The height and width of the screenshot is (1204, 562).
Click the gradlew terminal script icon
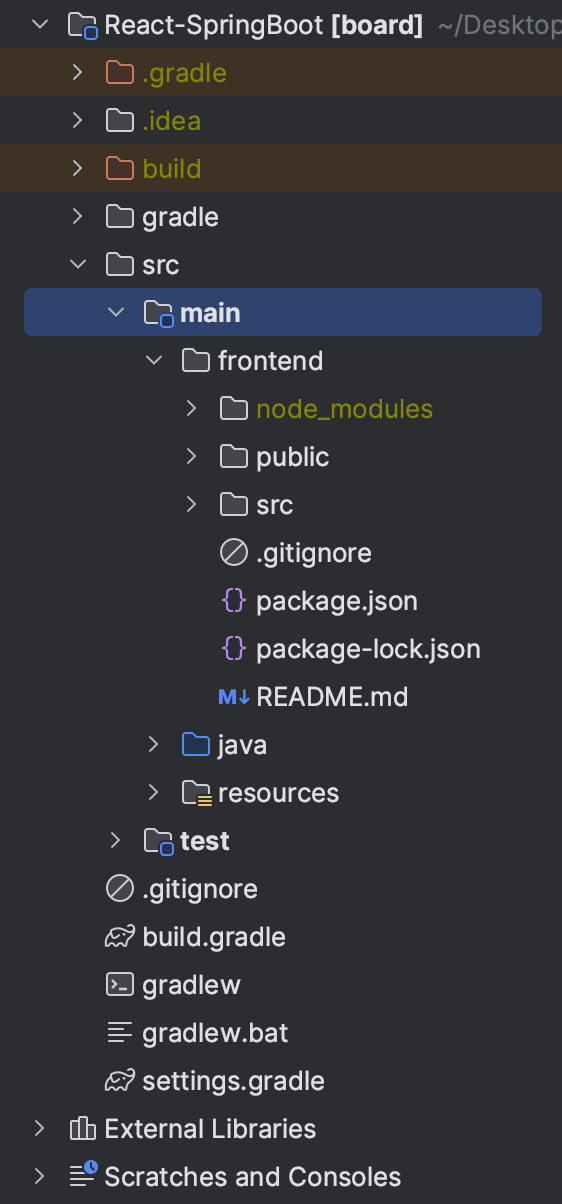point(119,985)
